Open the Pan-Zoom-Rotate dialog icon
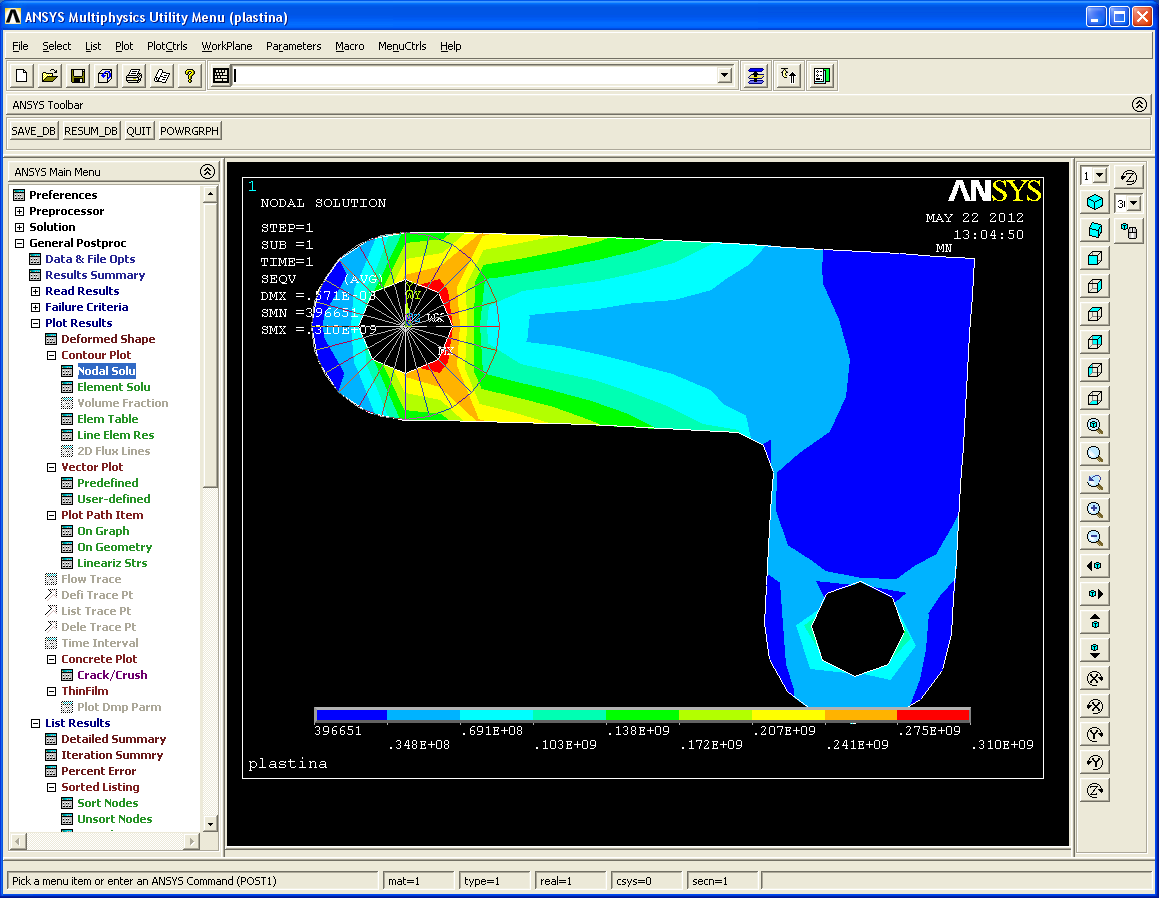The height and width of the screenshot is (898, 1159). click(106, 75)
